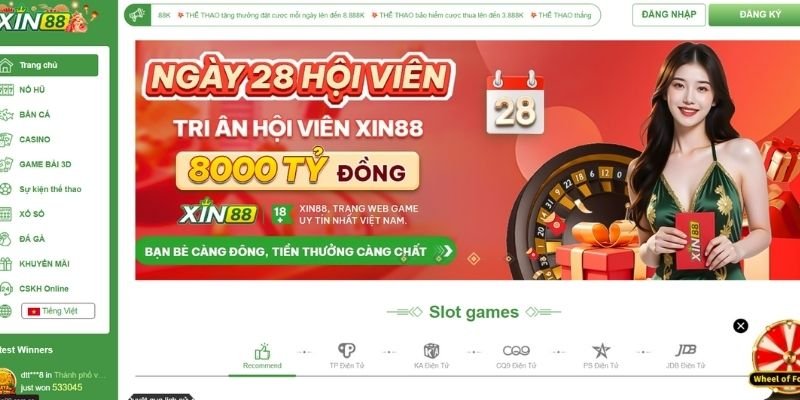
Task: Choose the CQ9 Điện Tử provider icon
Action: pyautogui.click(x=516, y=351)
